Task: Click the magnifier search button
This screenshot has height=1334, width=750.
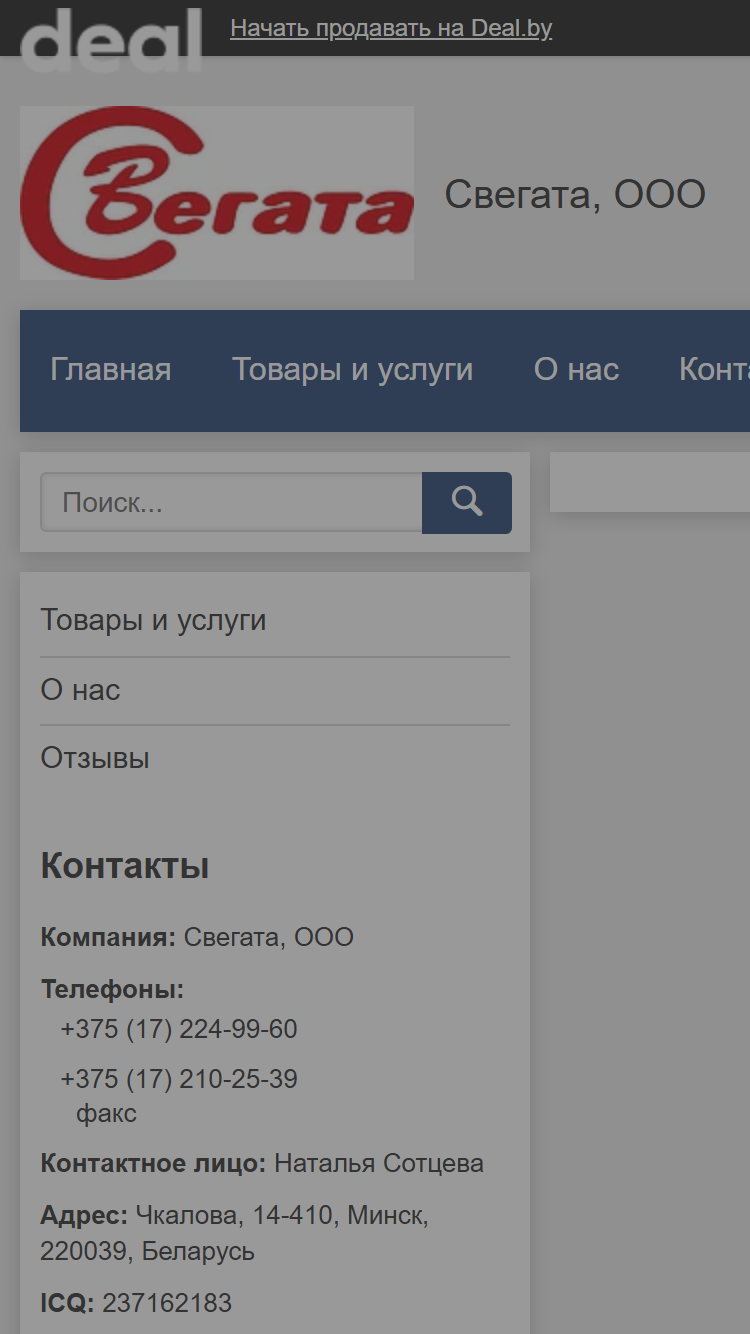Action: pyautogui.click(x=467, y=502)
